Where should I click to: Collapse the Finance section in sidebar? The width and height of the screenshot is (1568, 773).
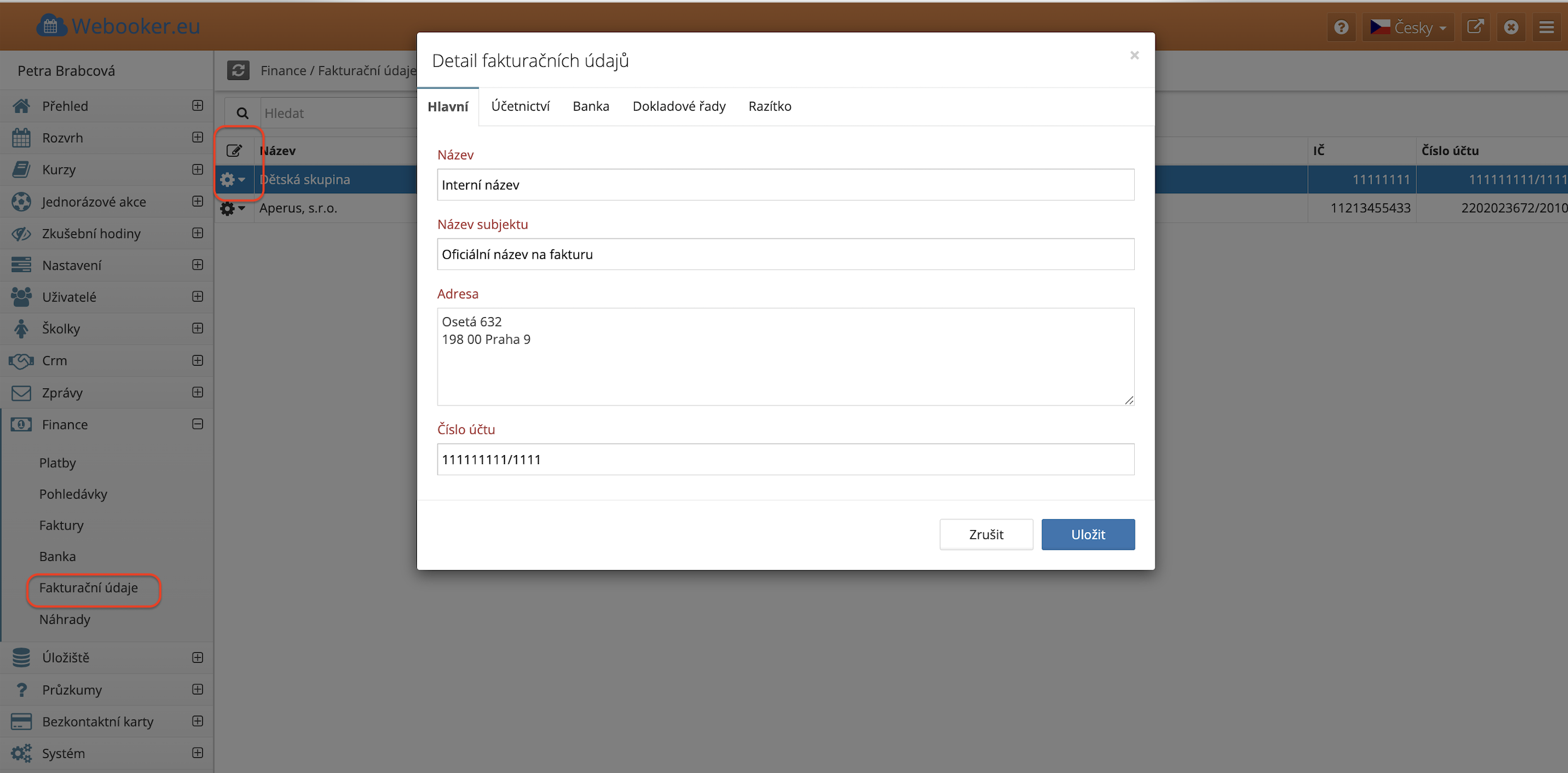[x=197, y=424]
